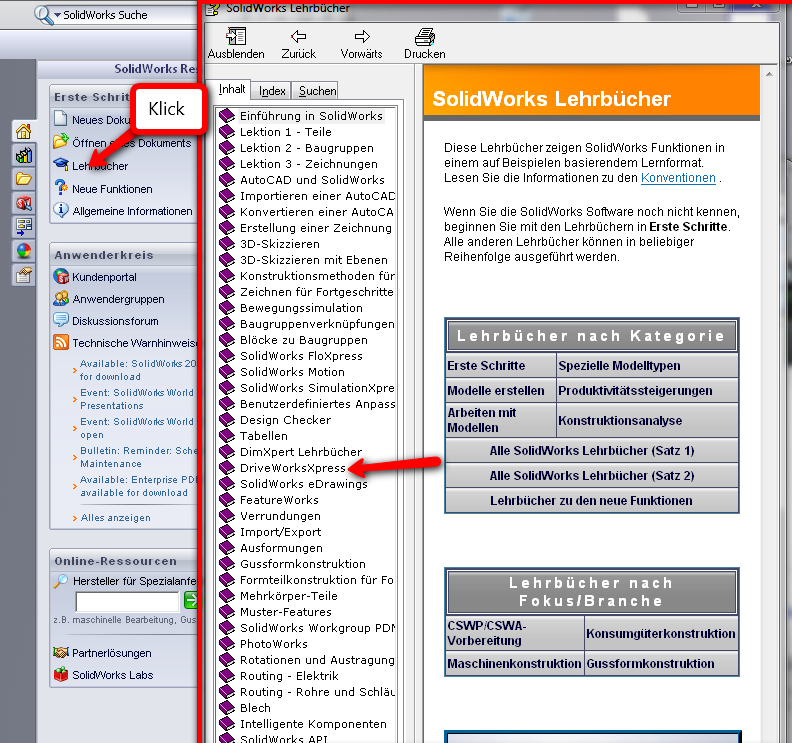Go back with Zurück arrow

click(299, 36)
